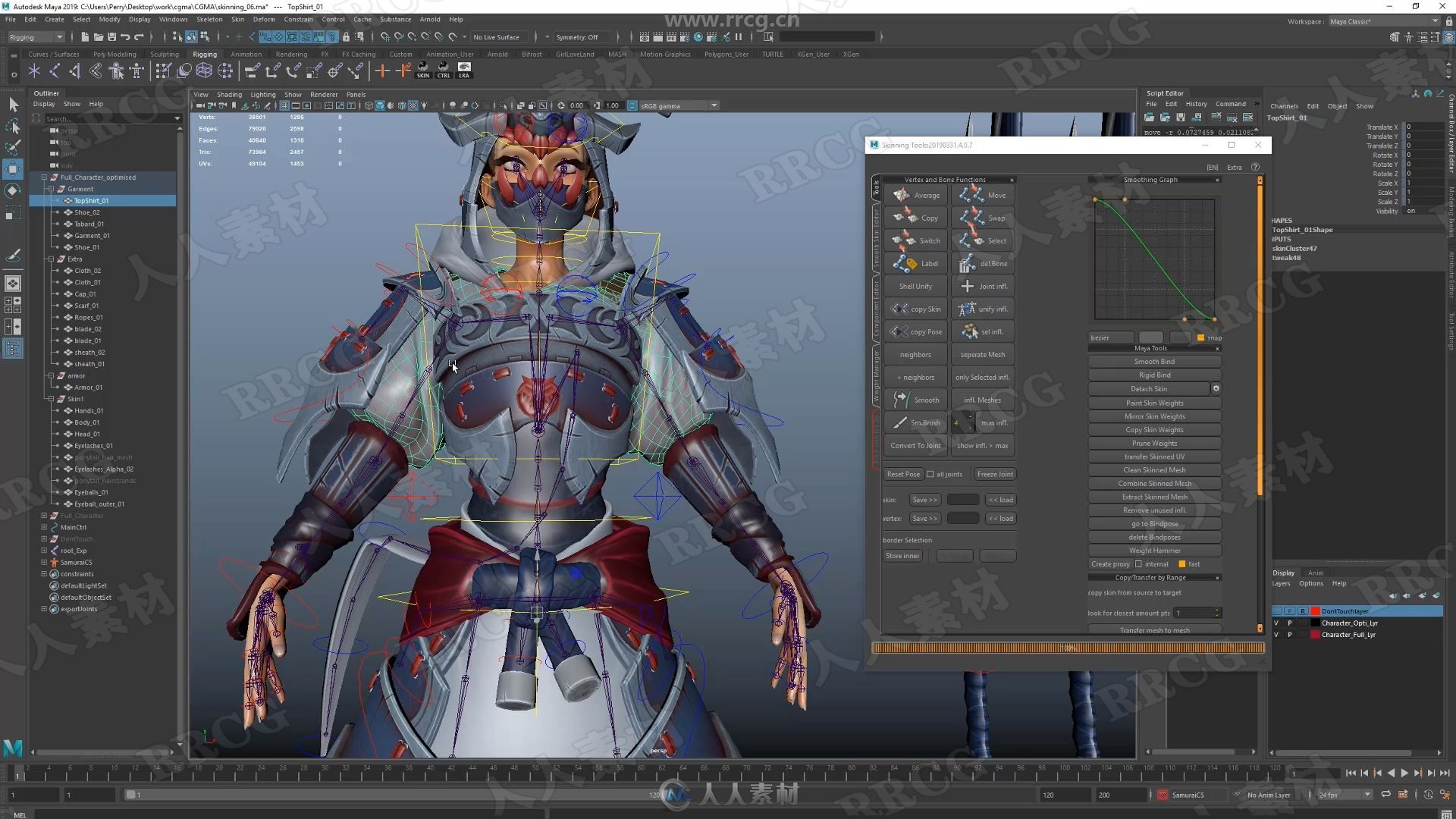This screenshot has width=1456, height=819.
Task: Click the Move bone influence tool
Action: (x=983, y=195)
